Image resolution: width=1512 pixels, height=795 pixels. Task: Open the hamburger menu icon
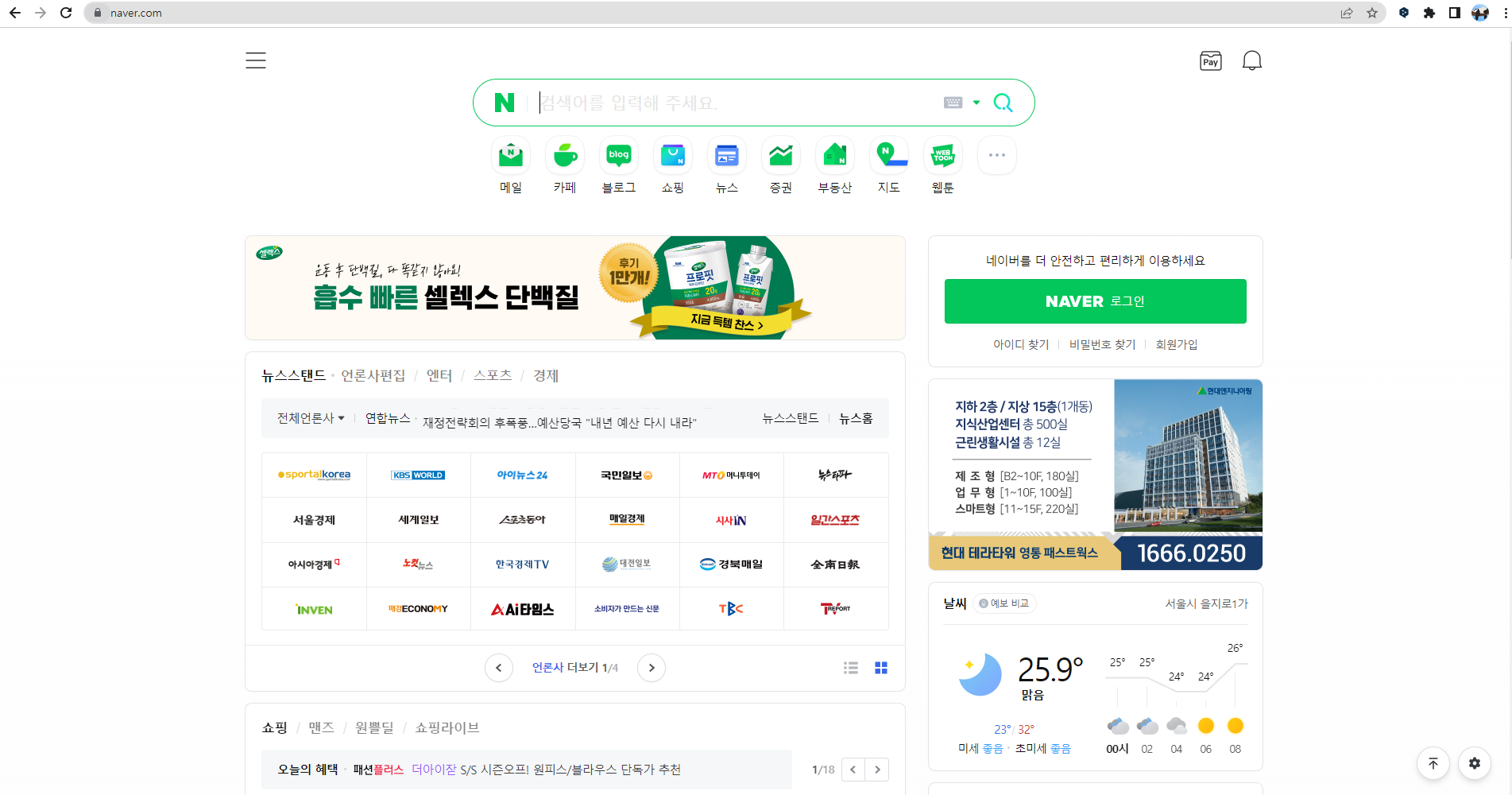point(256,60)
